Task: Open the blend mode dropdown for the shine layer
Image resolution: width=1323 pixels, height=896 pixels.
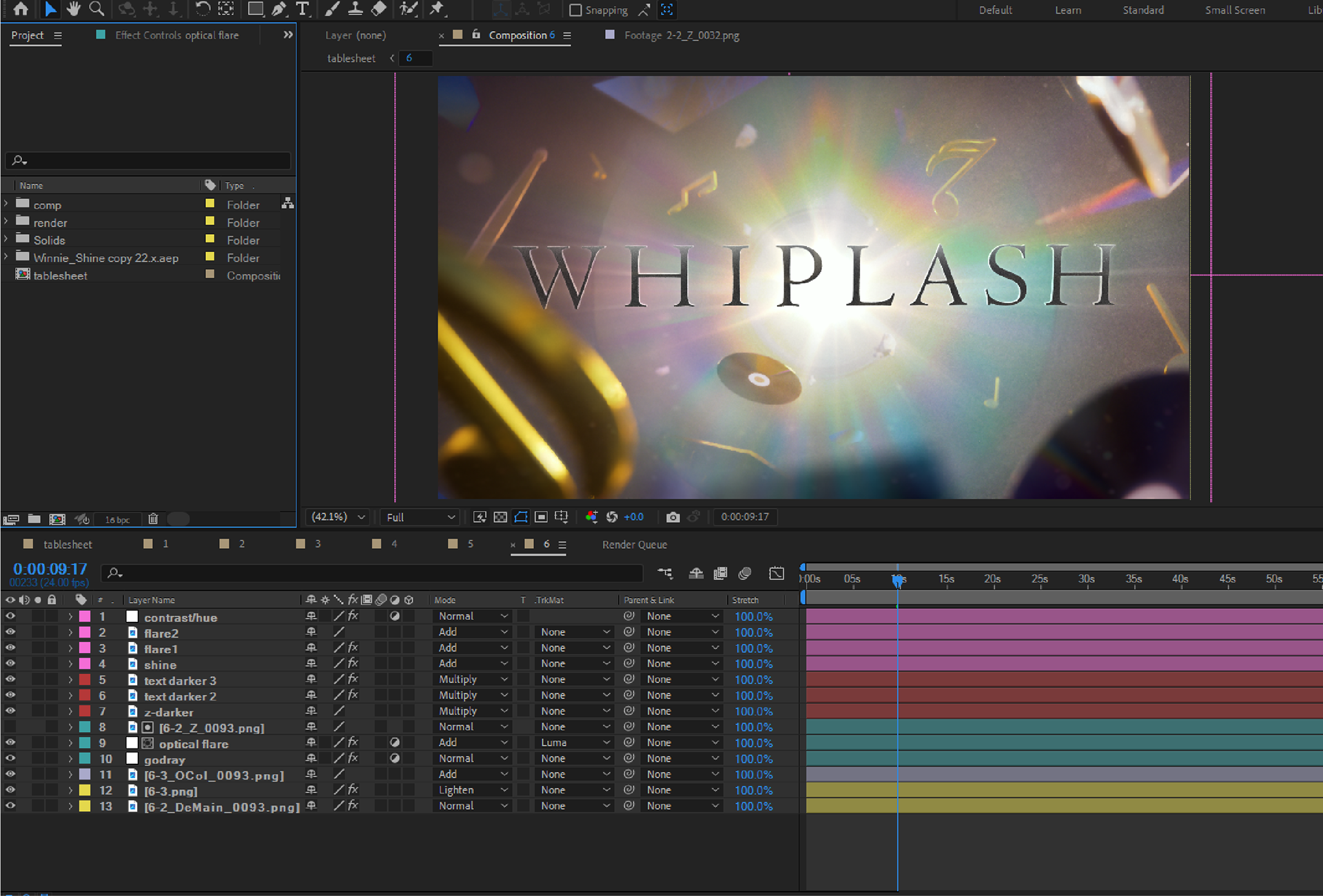Action: click(473, 664)
